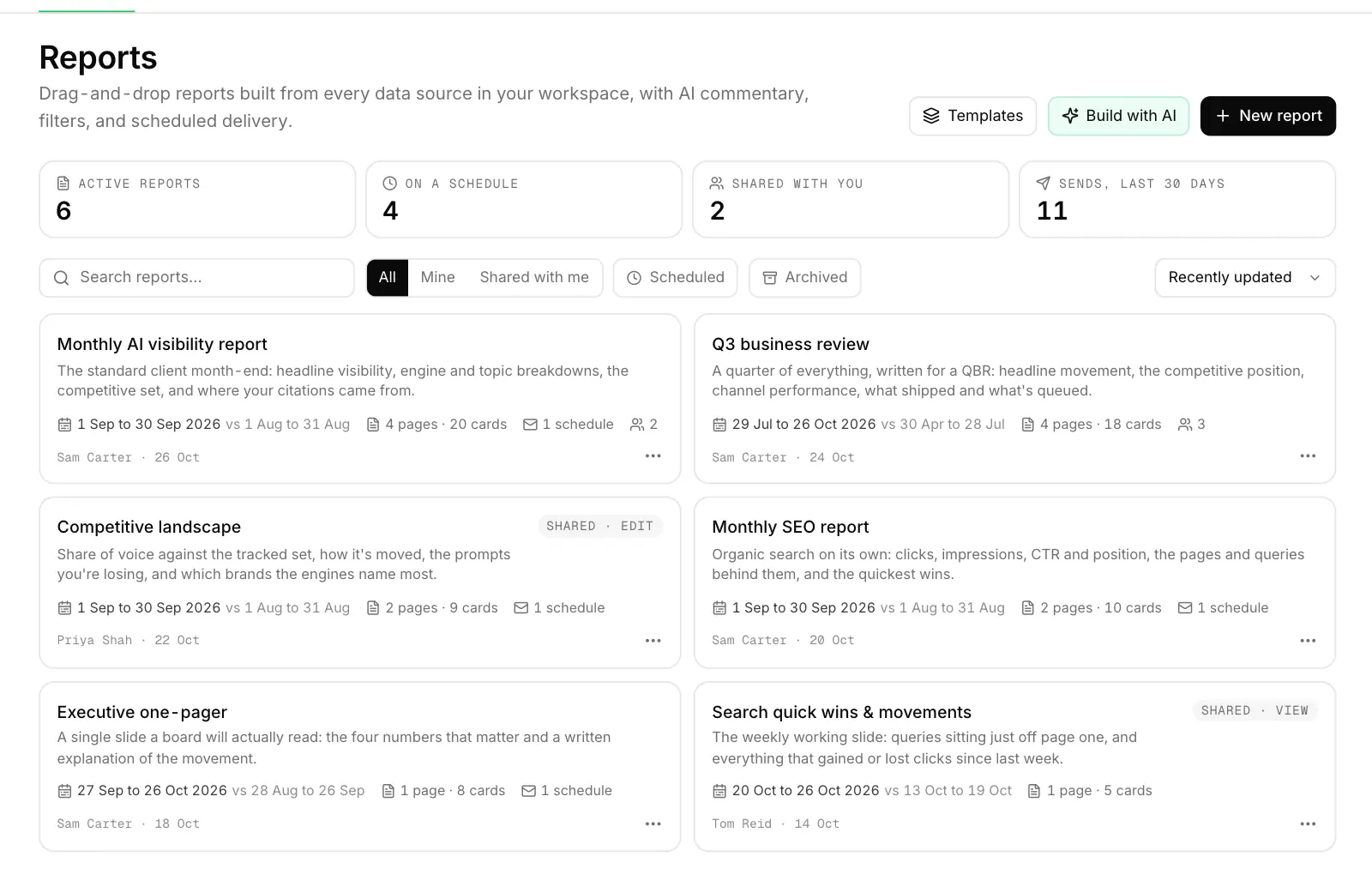Open more options for Executive one-pager
Screen dimensions: 1372x887
653,824
